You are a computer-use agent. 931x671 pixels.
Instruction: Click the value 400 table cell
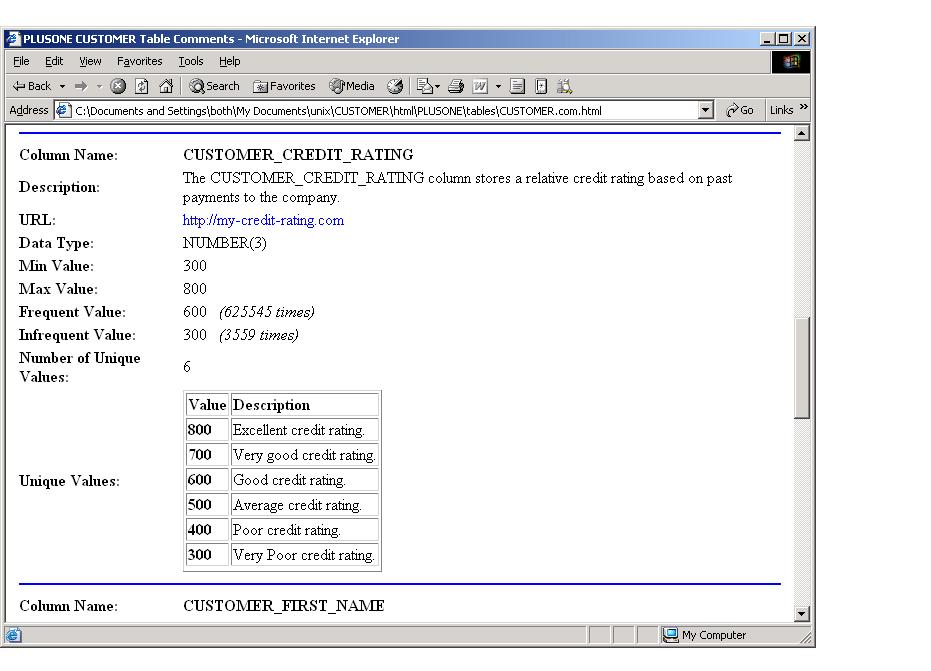[207, 530]
